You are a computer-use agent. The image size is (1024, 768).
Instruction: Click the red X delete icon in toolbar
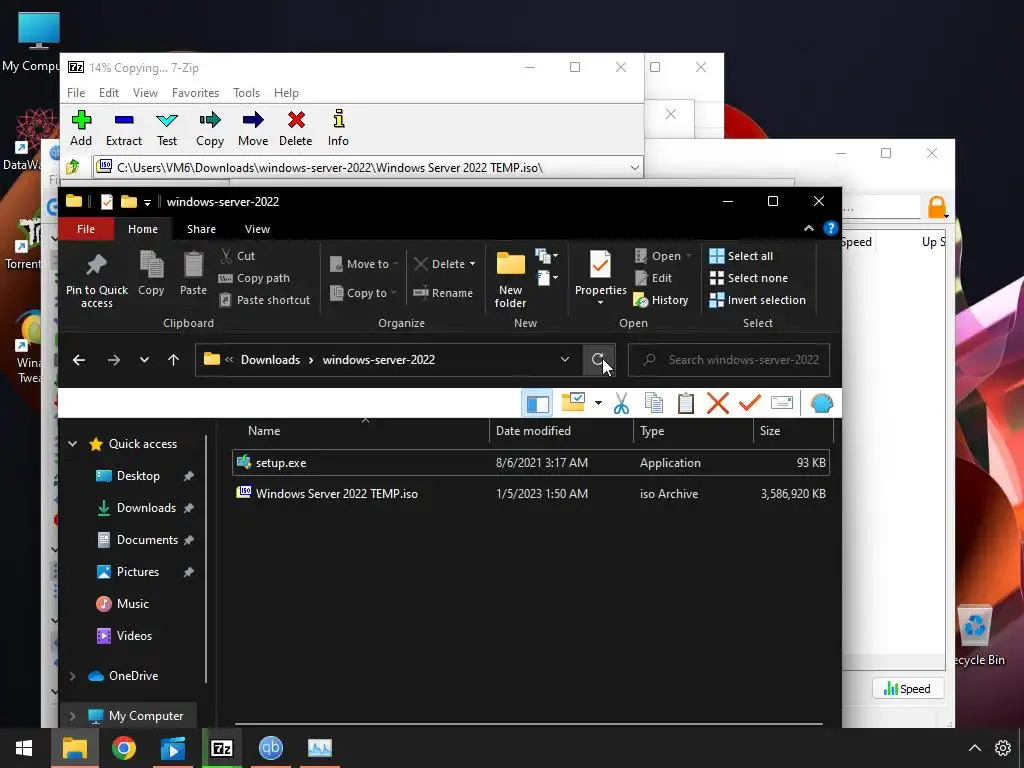(x=718, y=403)
